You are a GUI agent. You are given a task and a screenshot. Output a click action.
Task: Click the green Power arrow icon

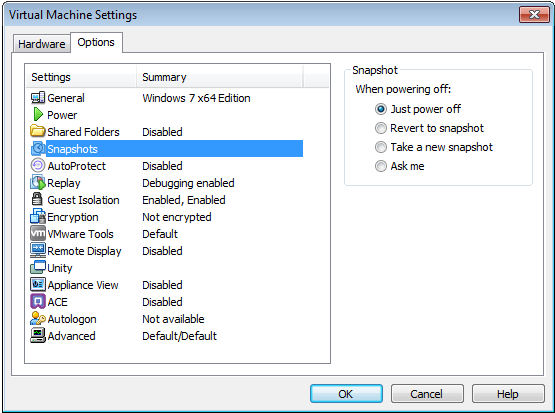tap(38, 115)
